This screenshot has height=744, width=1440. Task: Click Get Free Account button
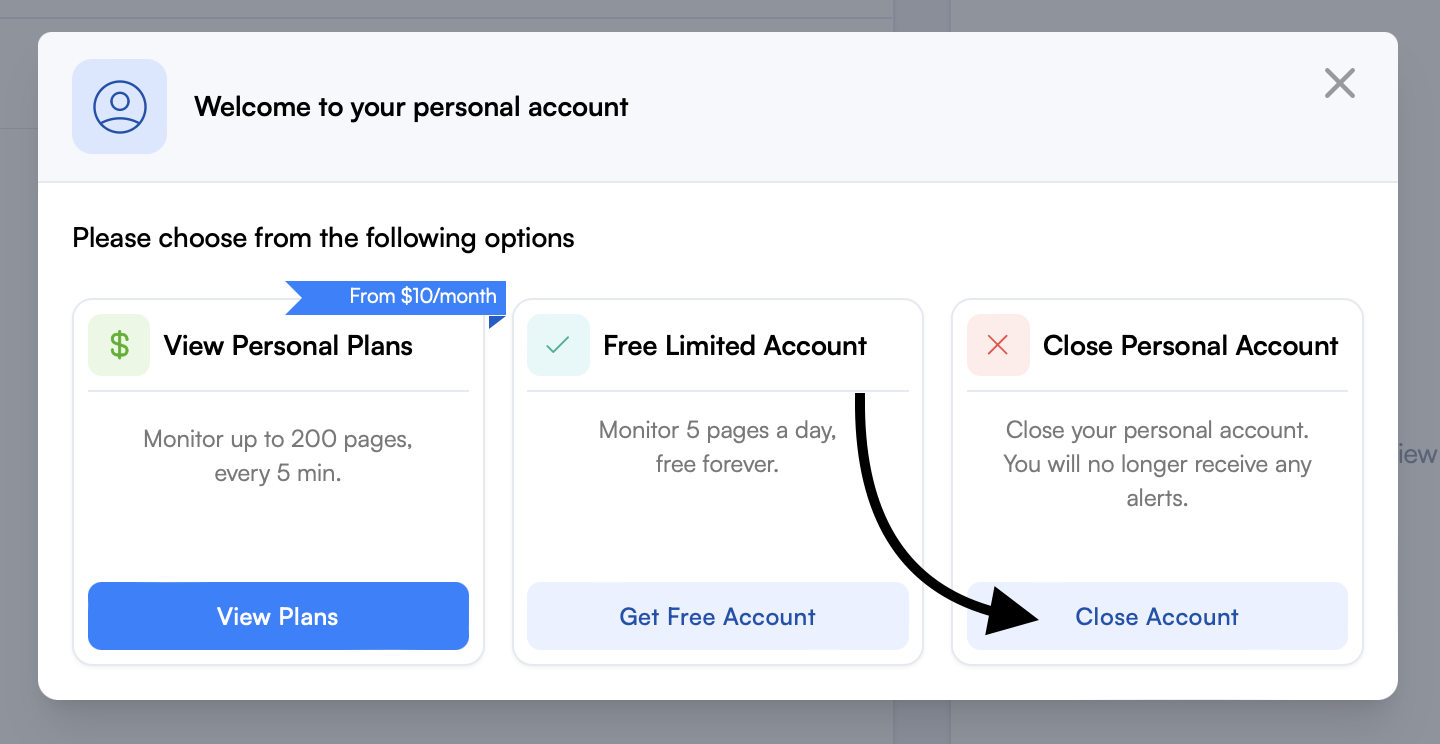click(718, 616)
